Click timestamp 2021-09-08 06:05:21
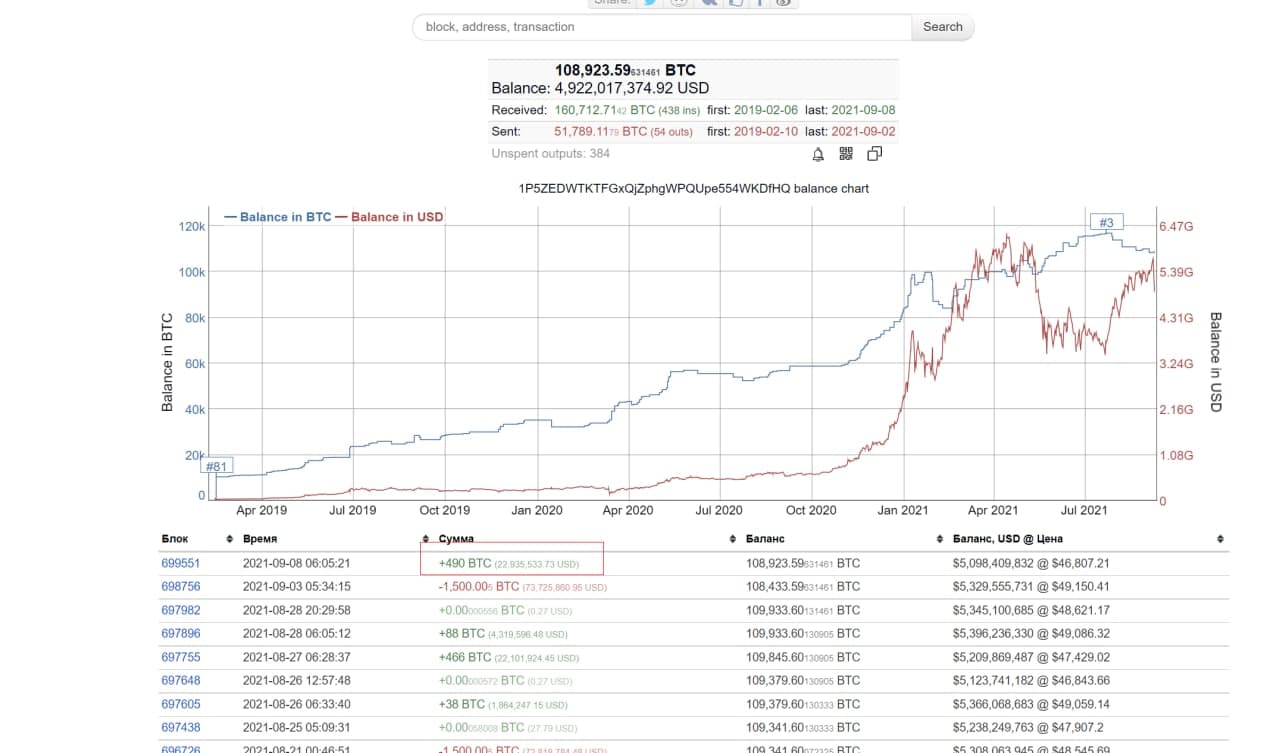 297,563
